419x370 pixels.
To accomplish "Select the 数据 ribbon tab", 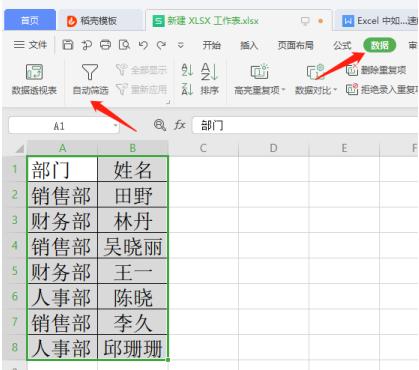I will 380,45.
